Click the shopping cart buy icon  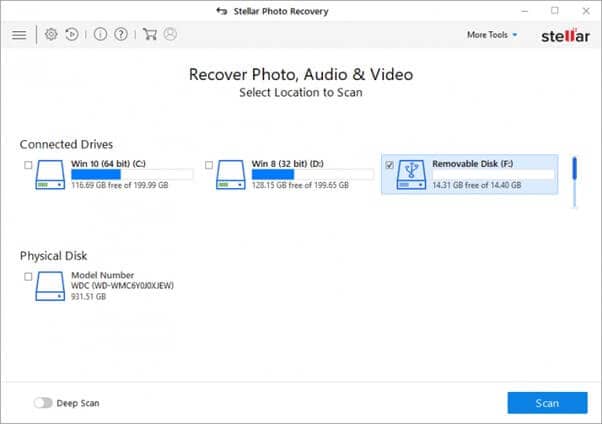coord(150,34)
